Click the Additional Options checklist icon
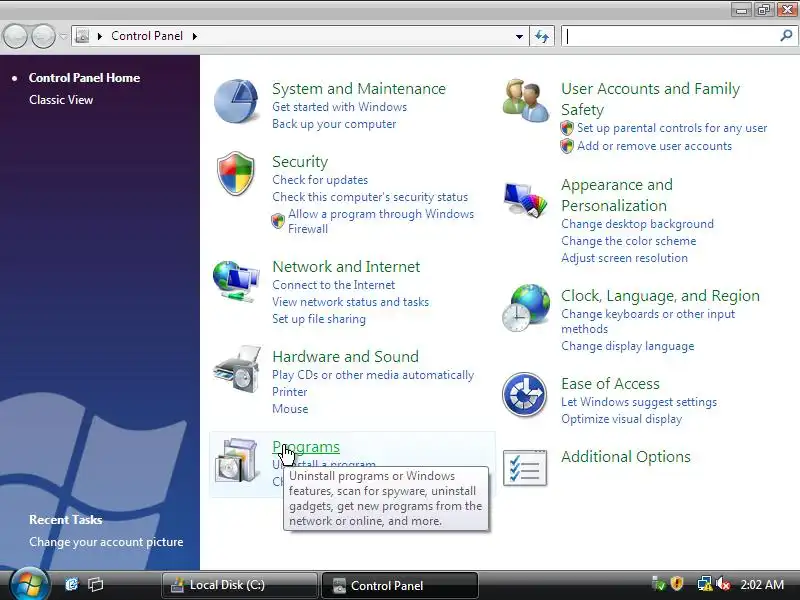This screenshot has height=600, width=800. [525, 467]
